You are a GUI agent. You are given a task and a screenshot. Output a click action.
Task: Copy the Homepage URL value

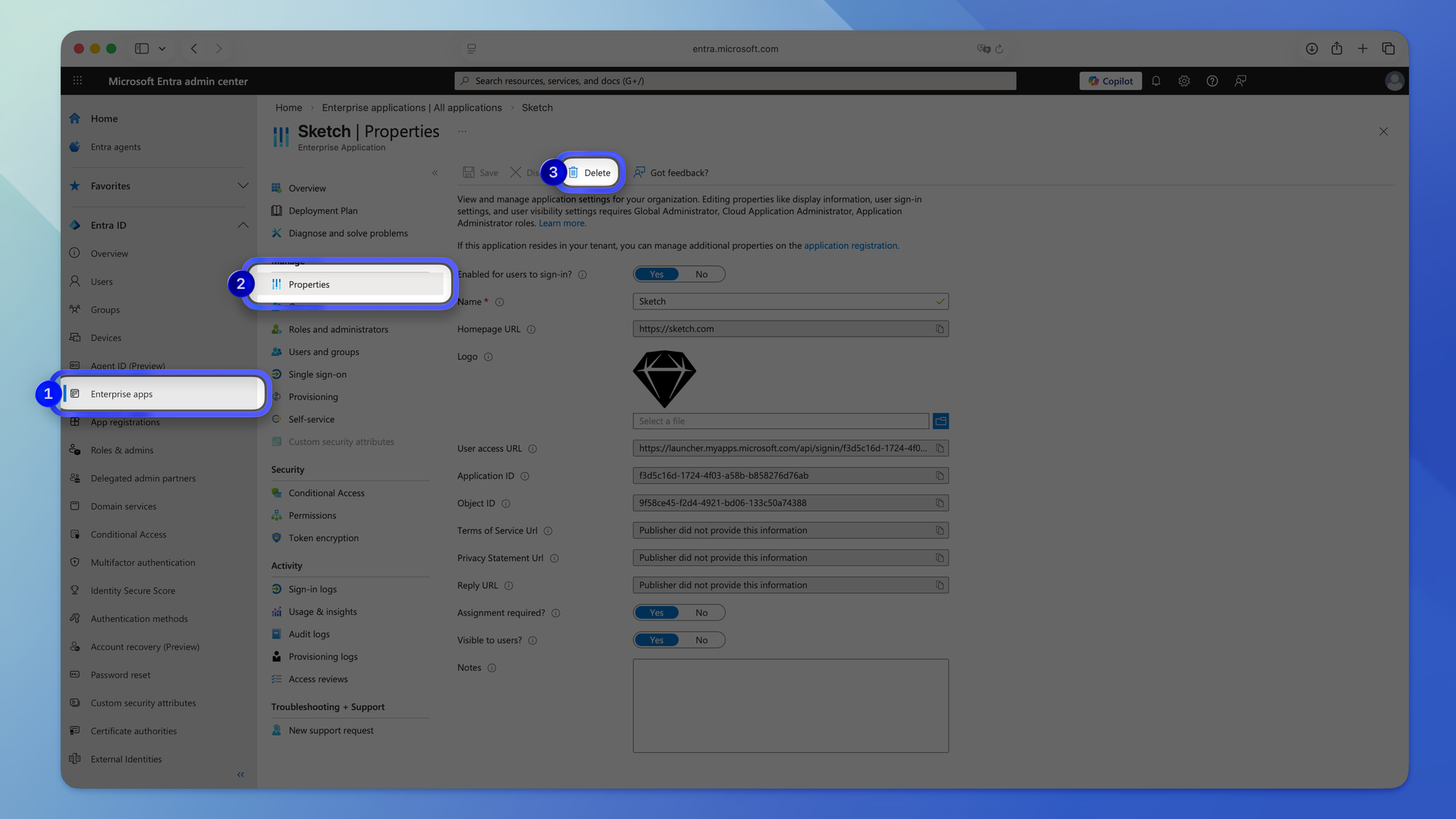(x=940, y=329)
